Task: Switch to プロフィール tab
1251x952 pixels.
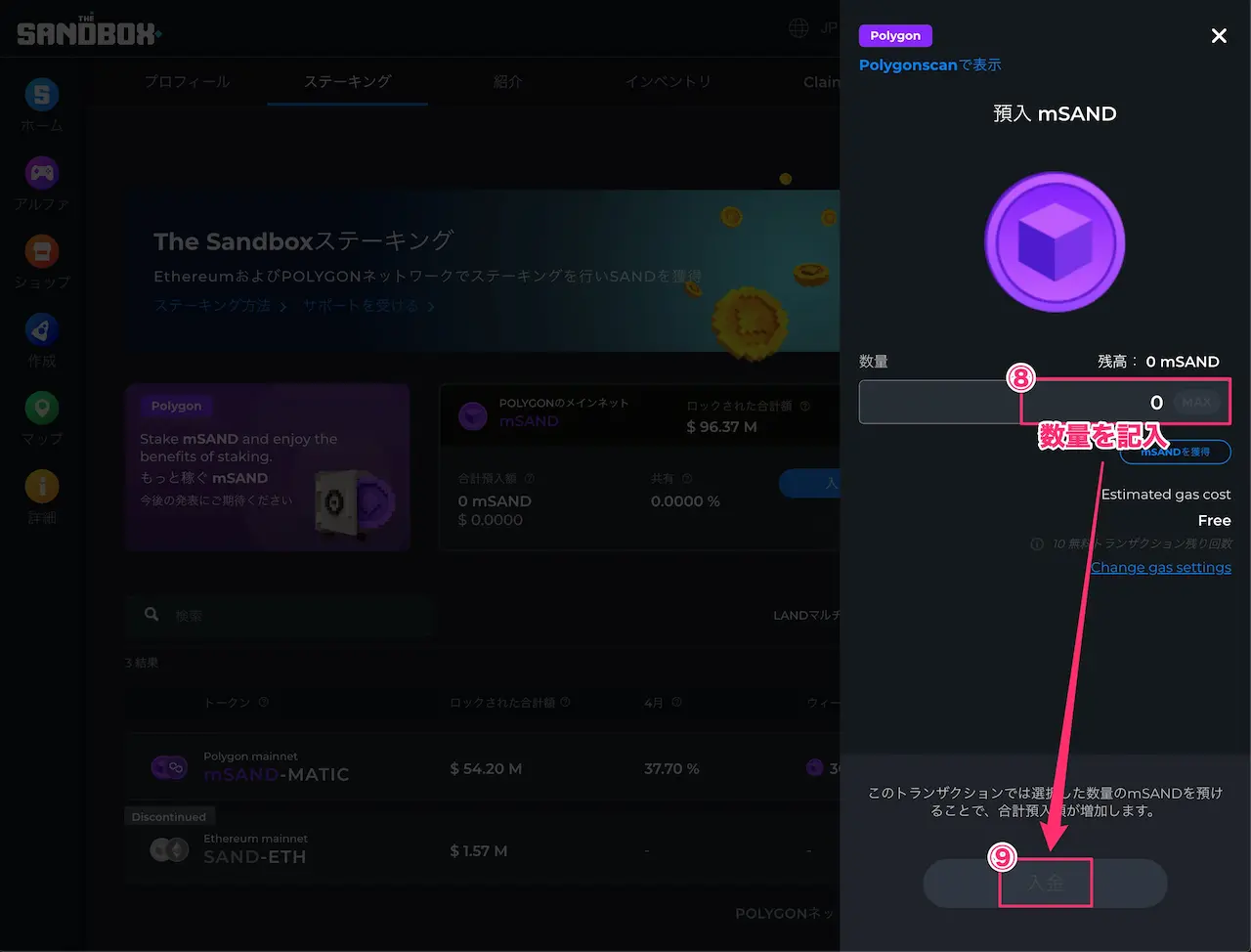Action: 187,81
